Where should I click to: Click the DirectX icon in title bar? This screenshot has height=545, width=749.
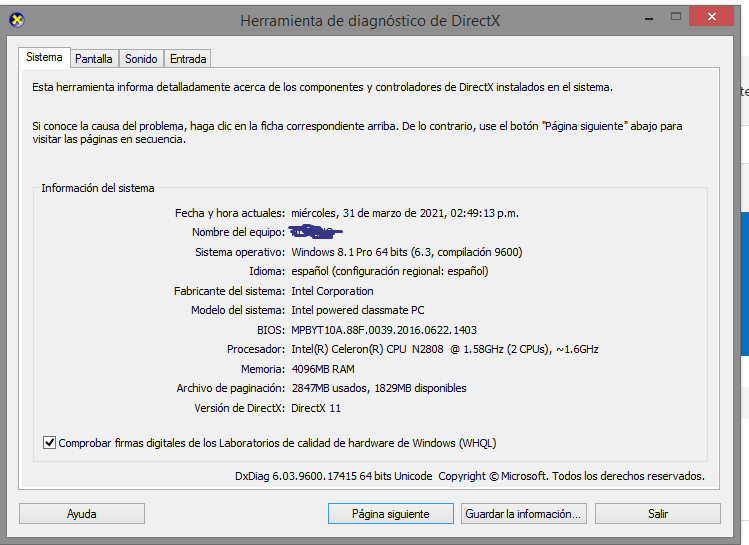coord(17,20)
